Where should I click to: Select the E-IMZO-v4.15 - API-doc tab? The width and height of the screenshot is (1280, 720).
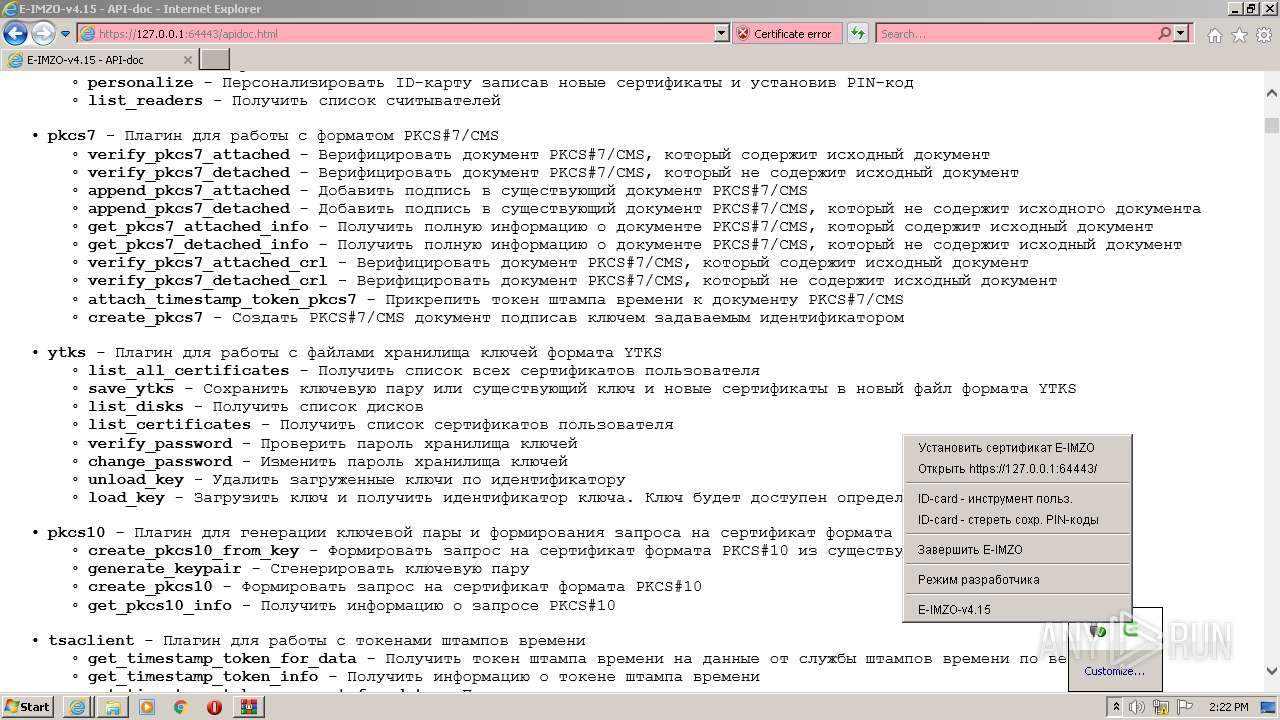point(100,60)
